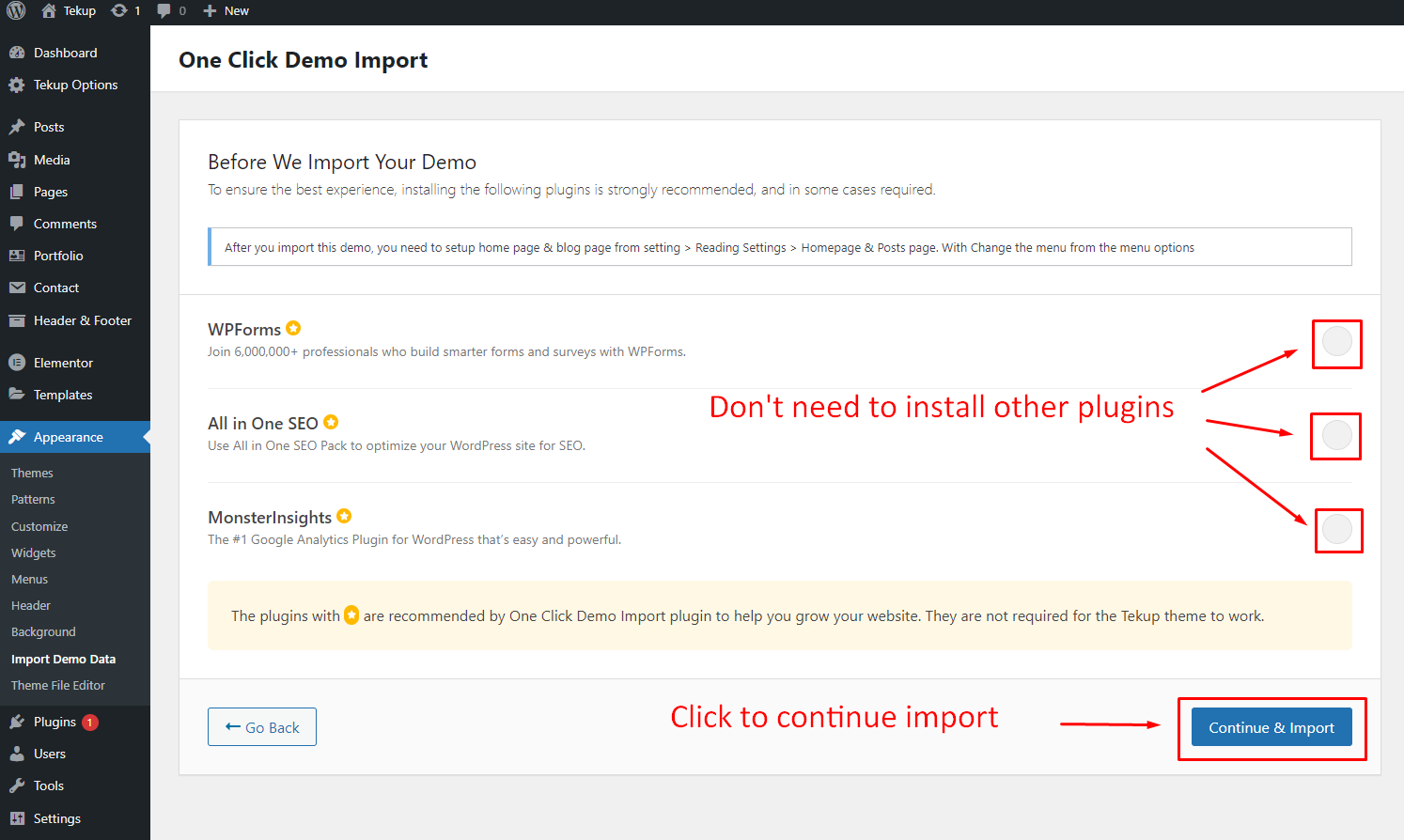
Task: Open the Background submenu item
Action: [x=43, y=632]
